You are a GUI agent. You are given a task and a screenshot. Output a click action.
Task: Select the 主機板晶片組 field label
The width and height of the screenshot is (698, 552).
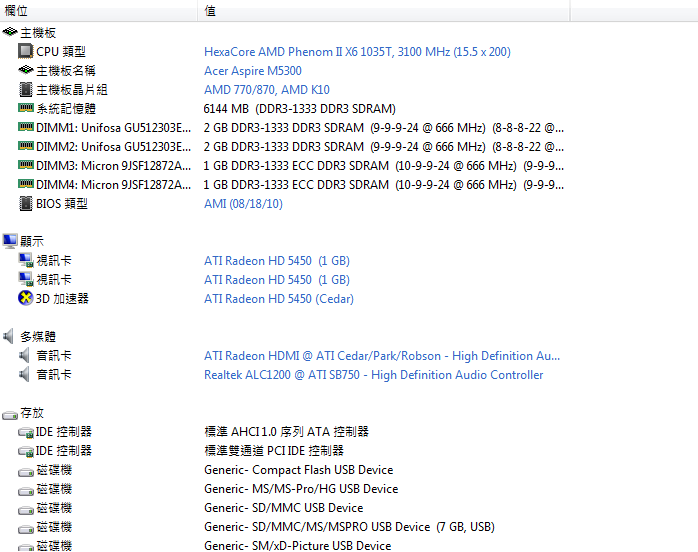72,90
